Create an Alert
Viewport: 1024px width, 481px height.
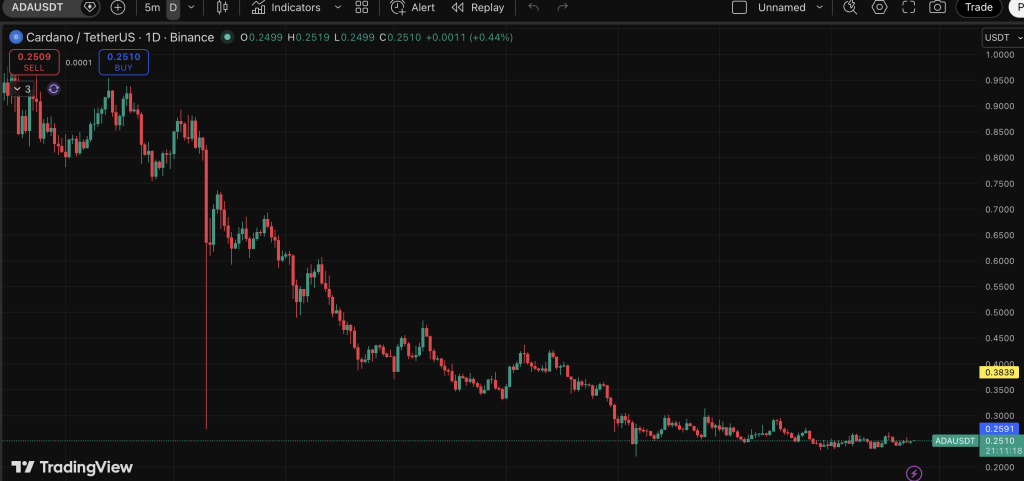click(413, 8)
